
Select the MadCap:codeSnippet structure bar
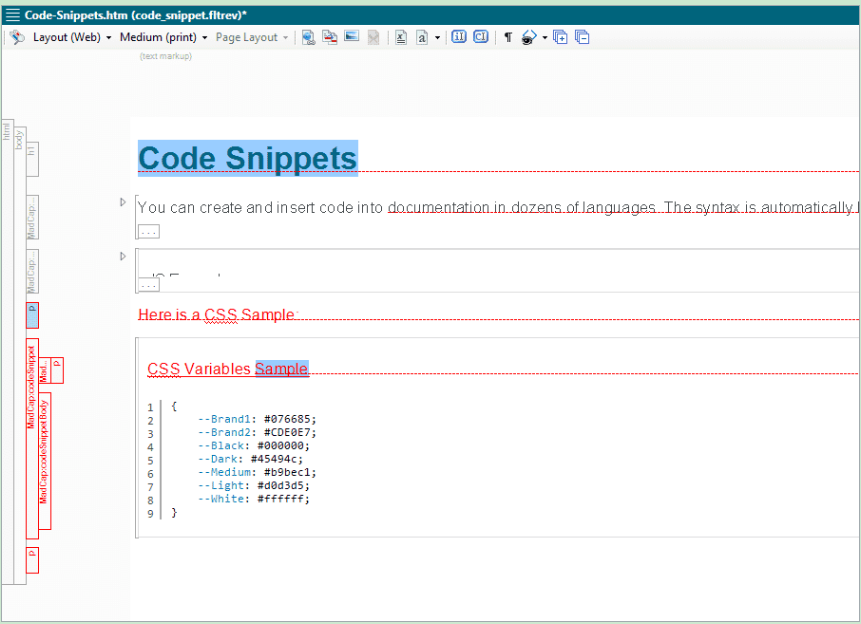32,438
